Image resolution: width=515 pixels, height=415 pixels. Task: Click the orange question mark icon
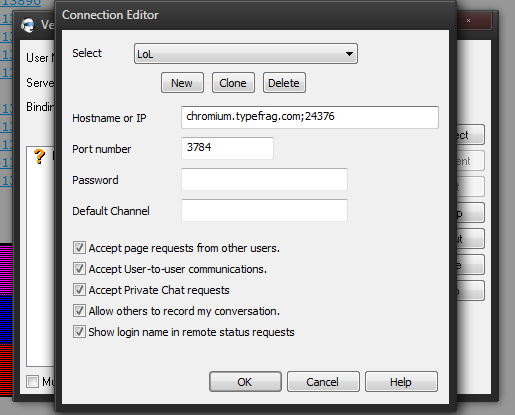pyautogui.click(x=39, y=156)
